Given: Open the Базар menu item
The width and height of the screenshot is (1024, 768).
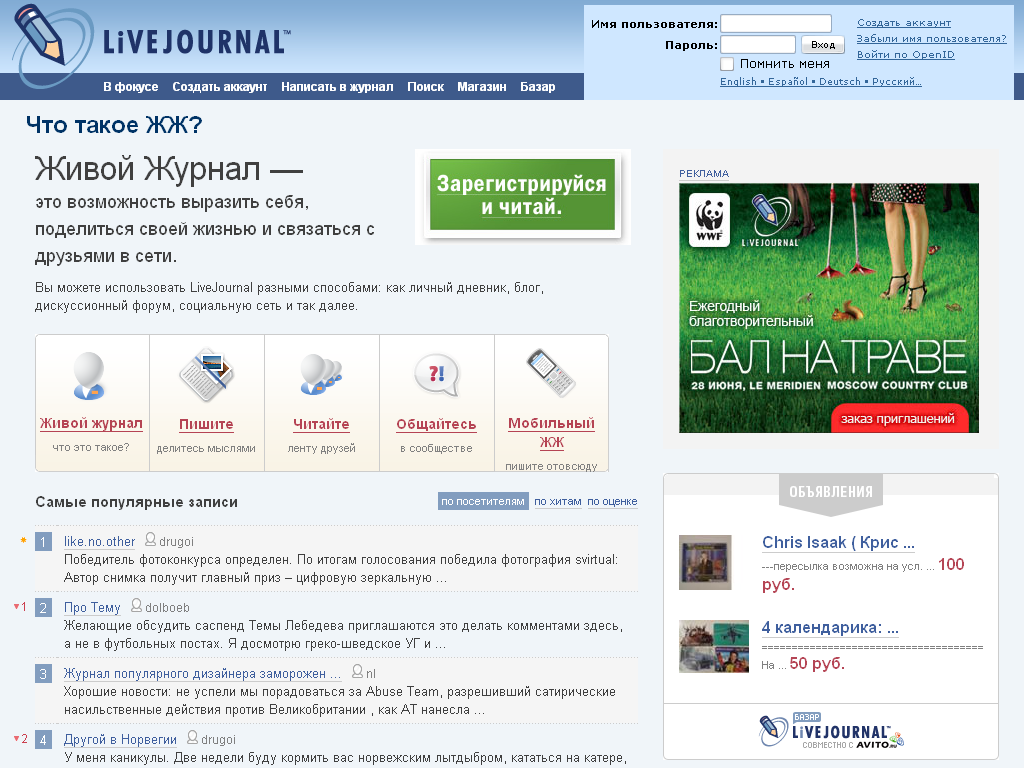Looking at the screenshot, I should point(537,87).
